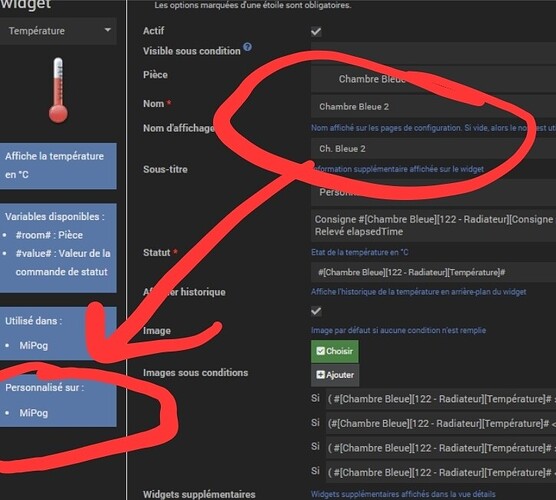This screenshot has width=556, height=500.
Task: Open the Température widget type dropdown
Action: point(58,31)
